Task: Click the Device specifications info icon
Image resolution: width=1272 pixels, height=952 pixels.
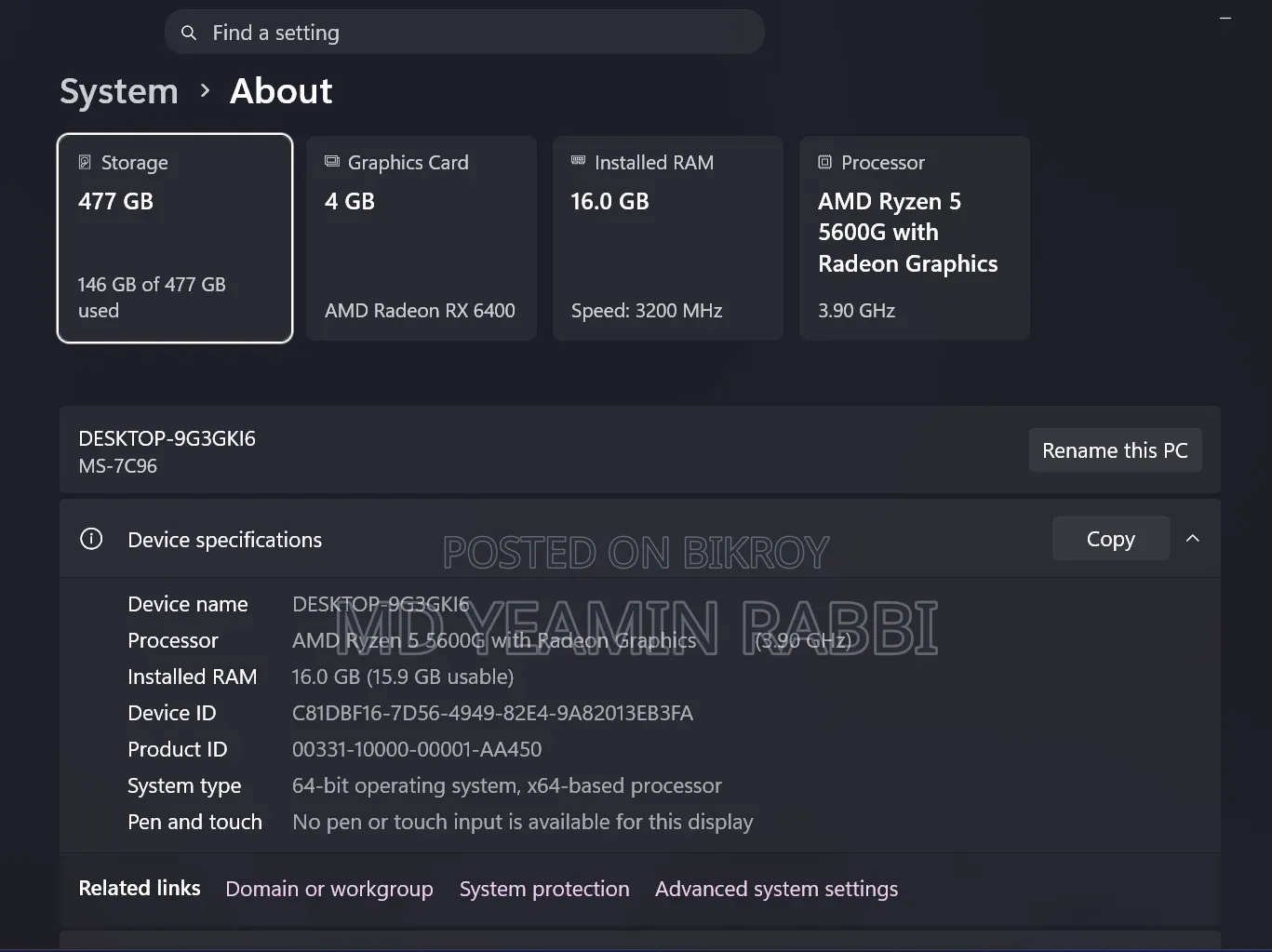Action: point(91,539)
